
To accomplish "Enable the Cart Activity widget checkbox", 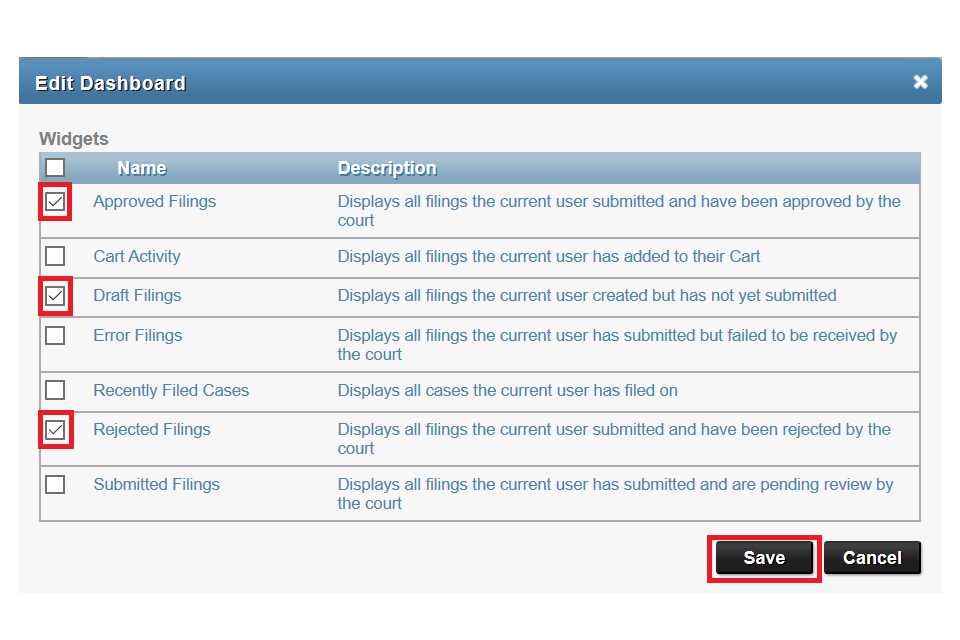I will tap(55, 256).
